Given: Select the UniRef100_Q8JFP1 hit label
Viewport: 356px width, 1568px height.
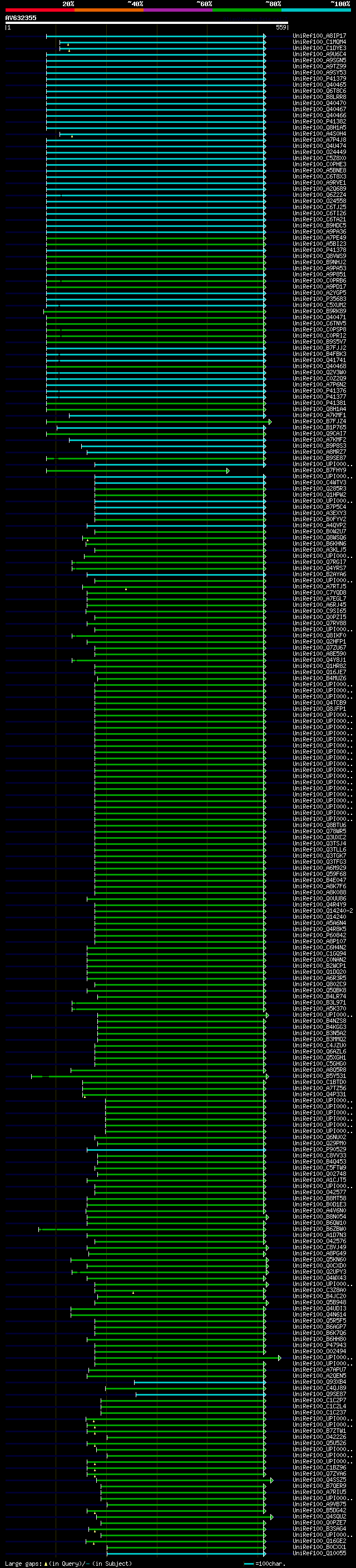Looking at the screenshot, I should click(x=319, y=709).
